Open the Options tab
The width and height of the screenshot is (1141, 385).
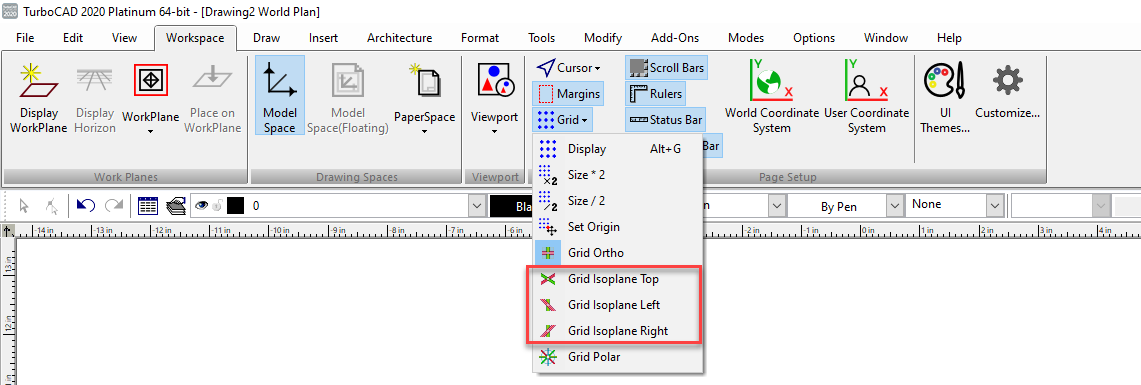point(814,38)
